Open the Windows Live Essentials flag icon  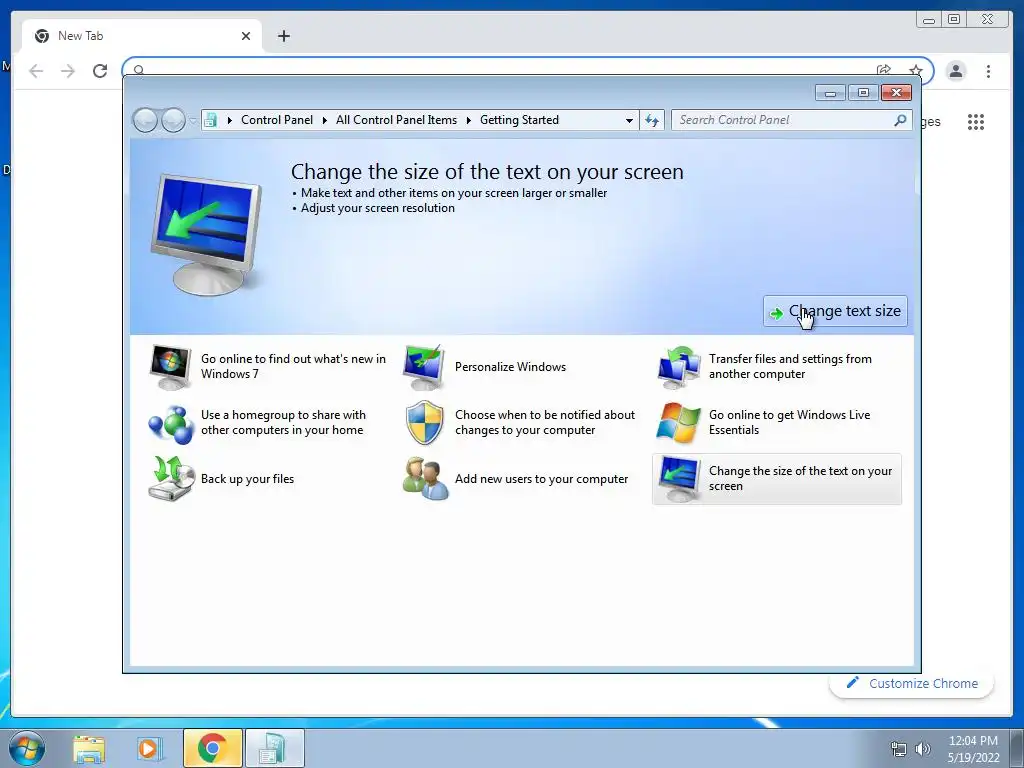click(x=679, y=423)
